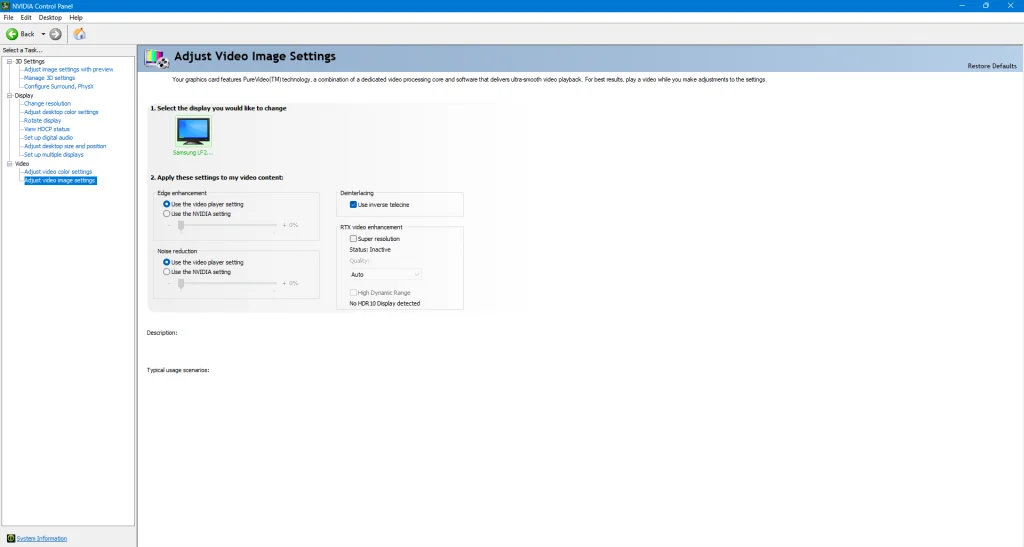Open Manage 3D settings page
1024x547 pixels.
click(49, 78)
